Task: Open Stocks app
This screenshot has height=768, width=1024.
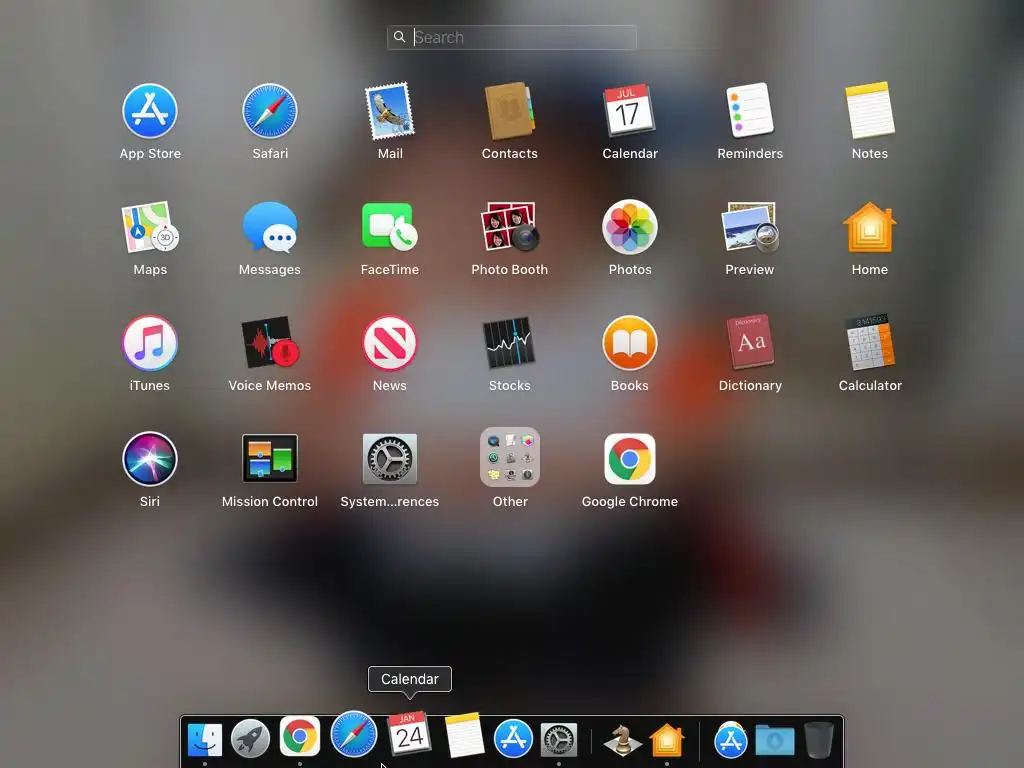Action: [509, 343]
